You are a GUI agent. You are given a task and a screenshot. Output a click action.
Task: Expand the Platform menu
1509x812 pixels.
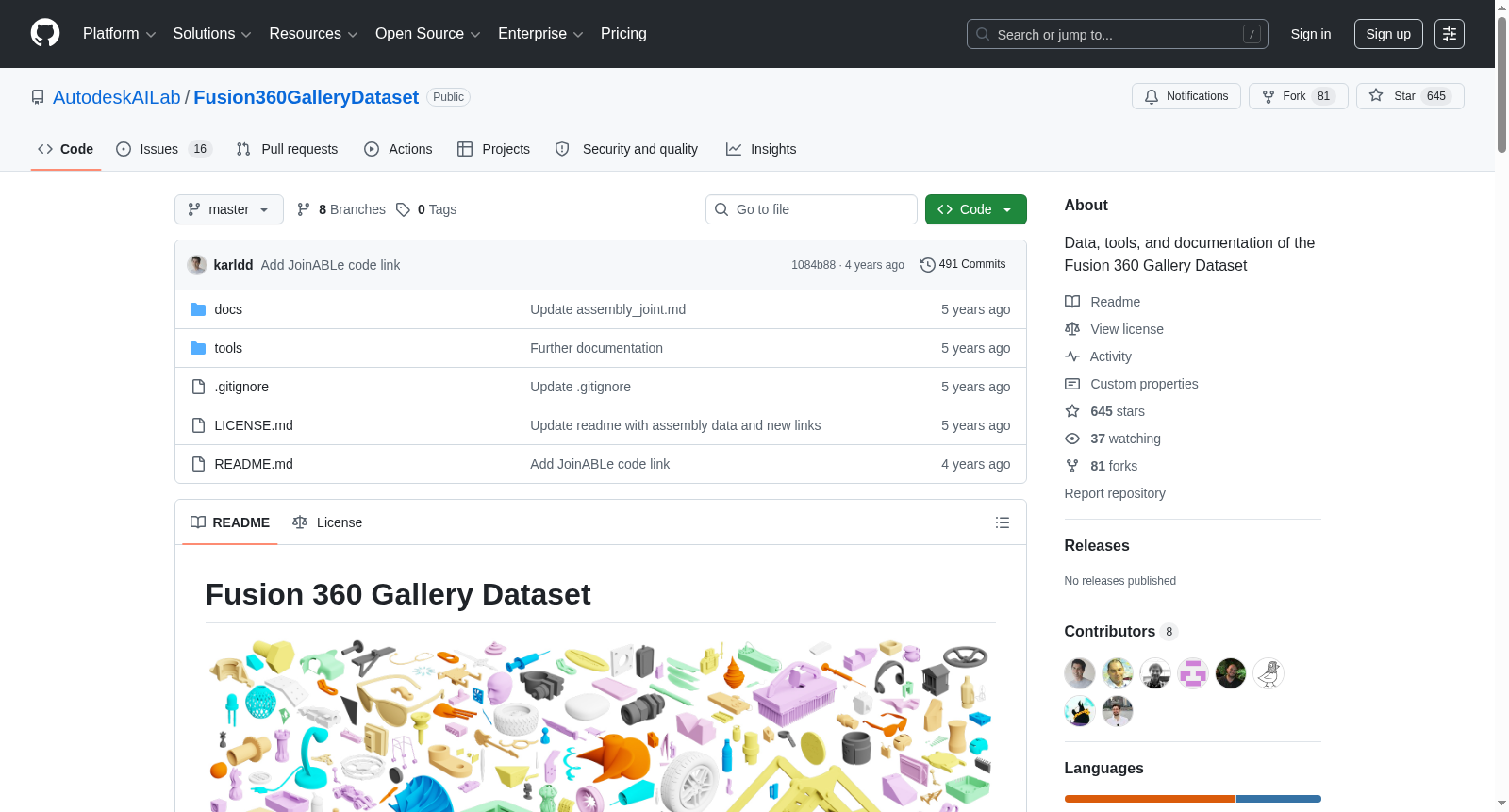coord(120,34)
